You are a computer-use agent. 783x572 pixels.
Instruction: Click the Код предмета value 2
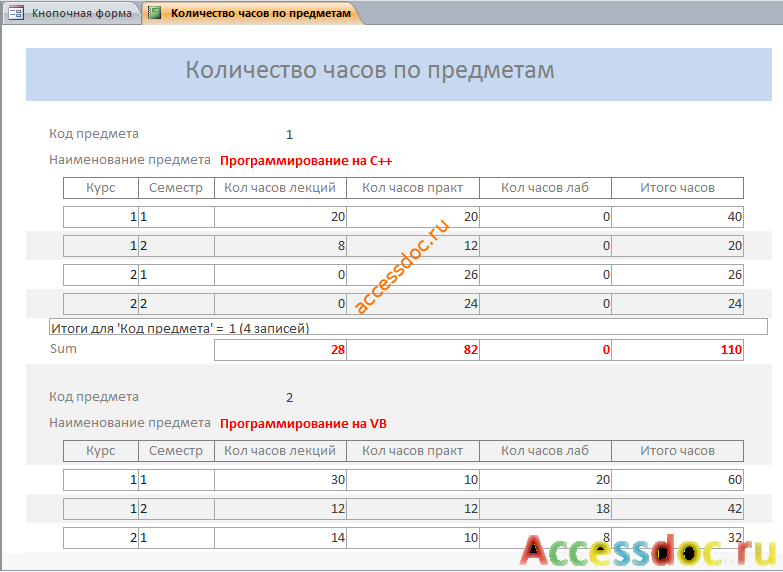point(290,398)
